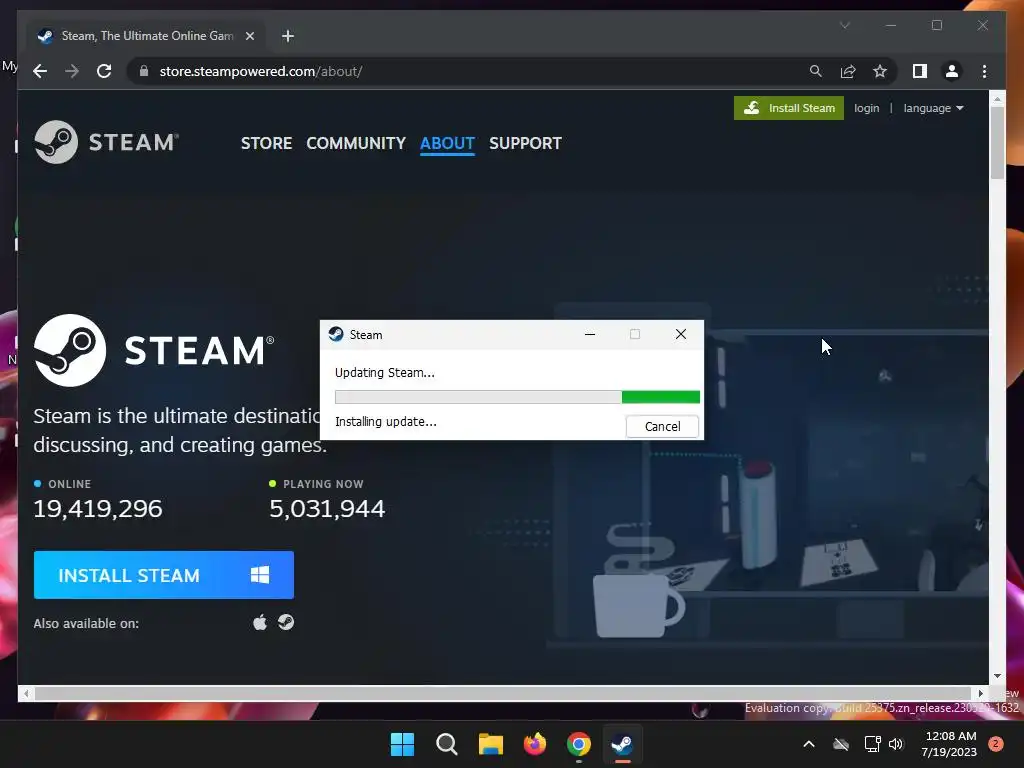Viewport: 1024px width, 768px height.
Task: Open File Explorer from taskbar
Action: click(x=490, y=744)
